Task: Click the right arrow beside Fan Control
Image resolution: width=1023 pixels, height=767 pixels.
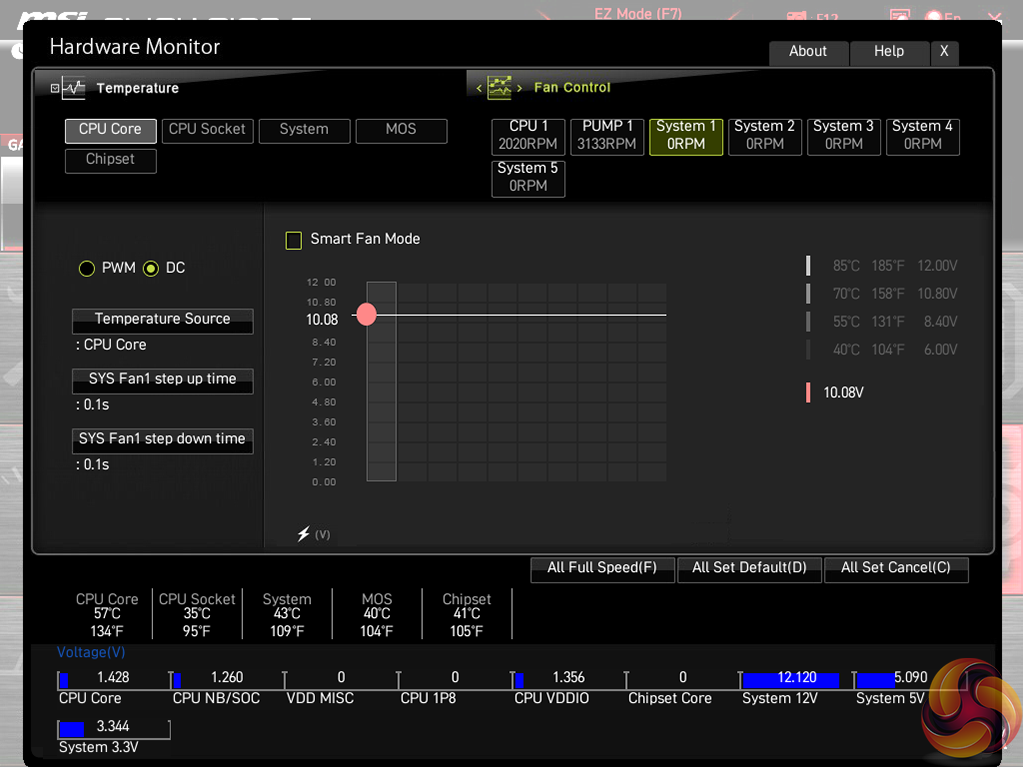Action: [519, 88]
